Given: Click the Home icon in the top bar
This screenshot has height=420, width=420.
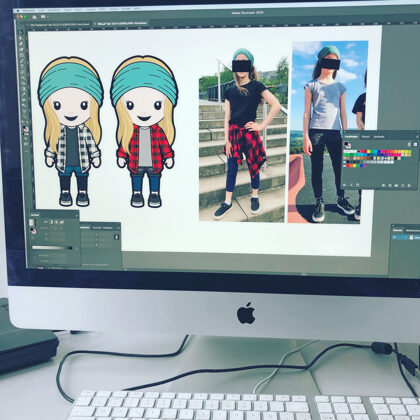Looking at the screenshot, I should [34, 17].
